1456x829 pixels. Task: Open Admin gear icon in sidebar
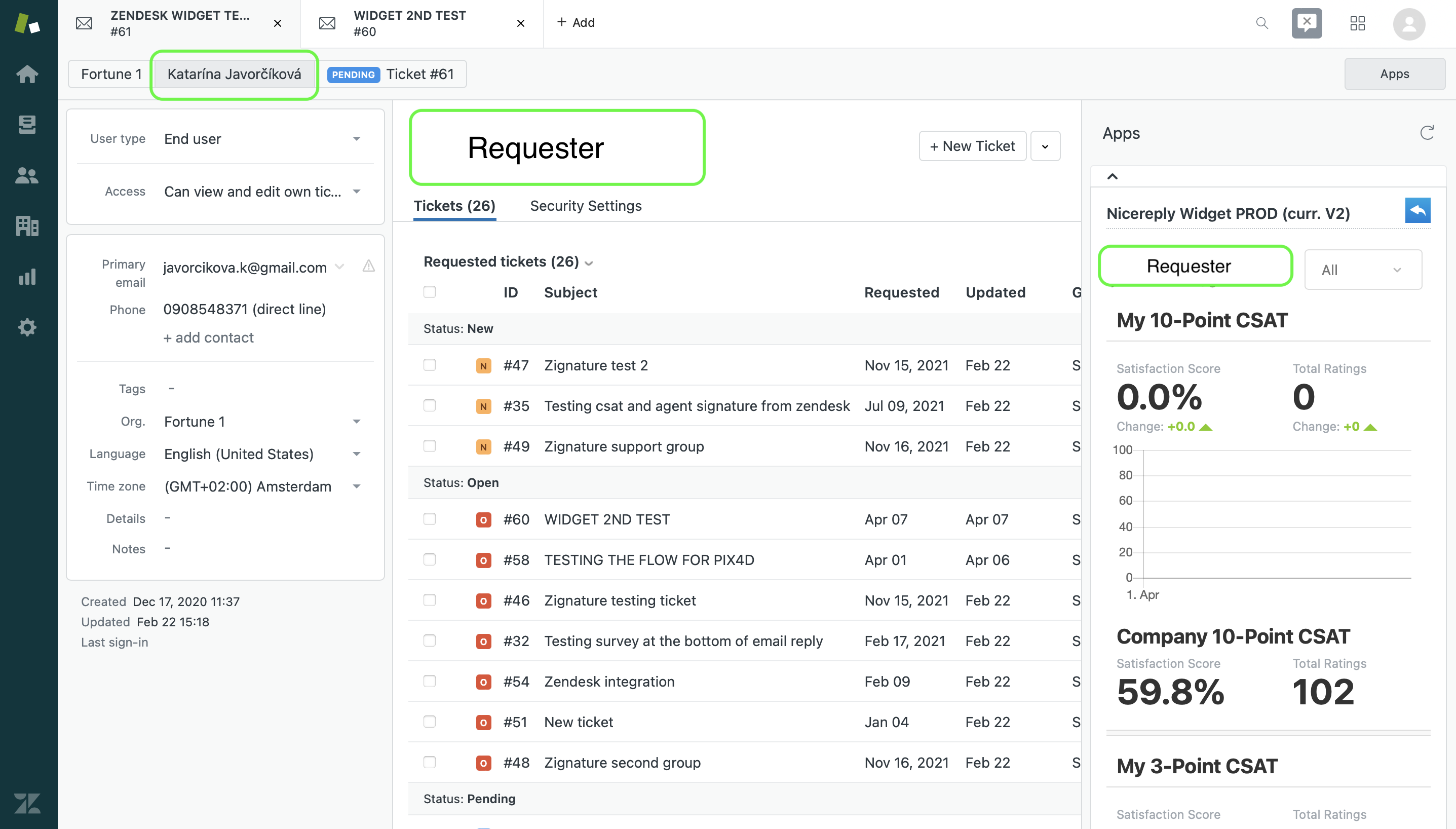pyautogui.click(x=27, y=327)
